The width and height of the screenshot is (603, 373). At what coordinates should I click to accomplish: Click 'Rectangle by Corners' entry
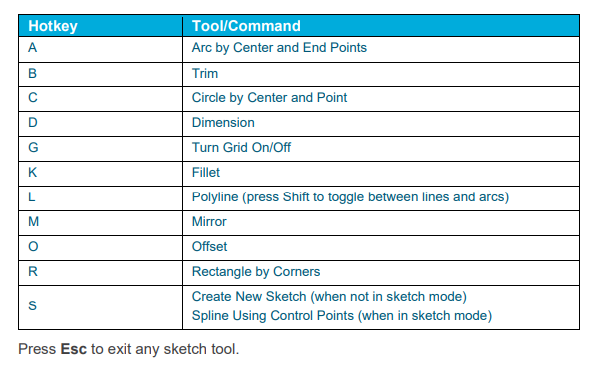click(256, 272)
